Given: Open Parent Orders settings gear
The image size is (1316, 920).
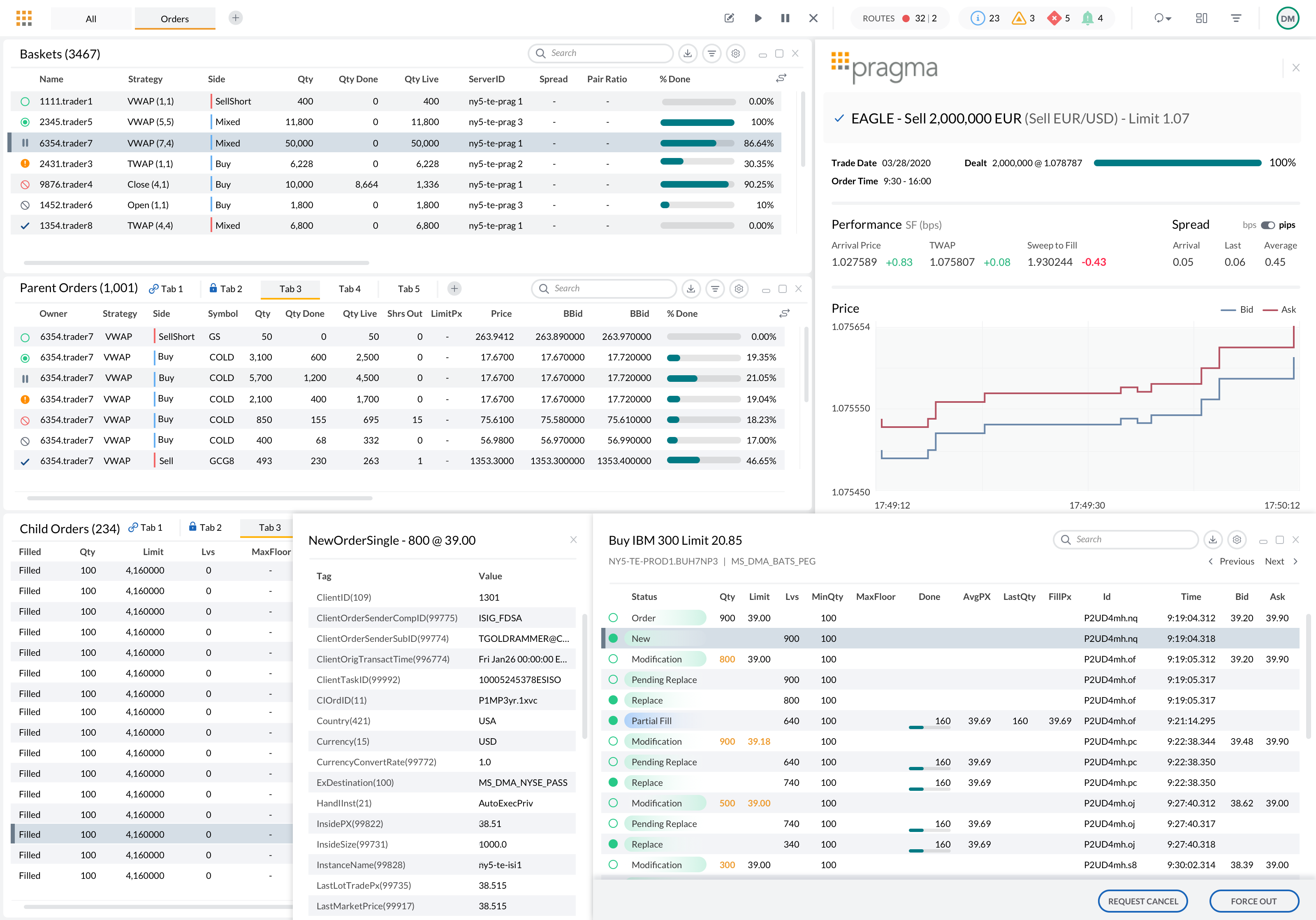Looking at the screenshot, I should point(739,289).
